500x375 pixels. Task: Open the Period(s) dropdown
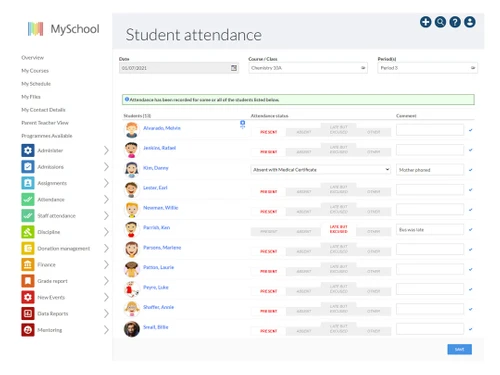pyautogui.click(x=427, y=68)
